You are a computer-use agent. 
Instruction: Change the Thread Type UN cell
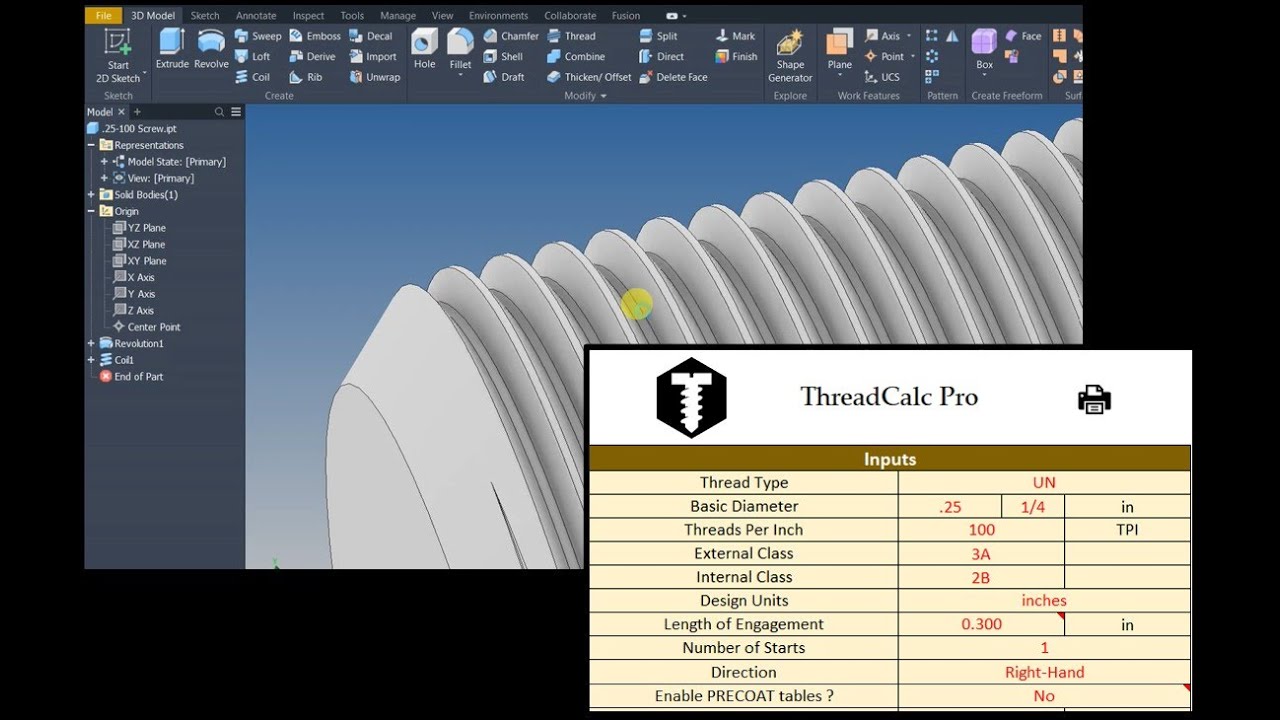[x=1044, y=482]
